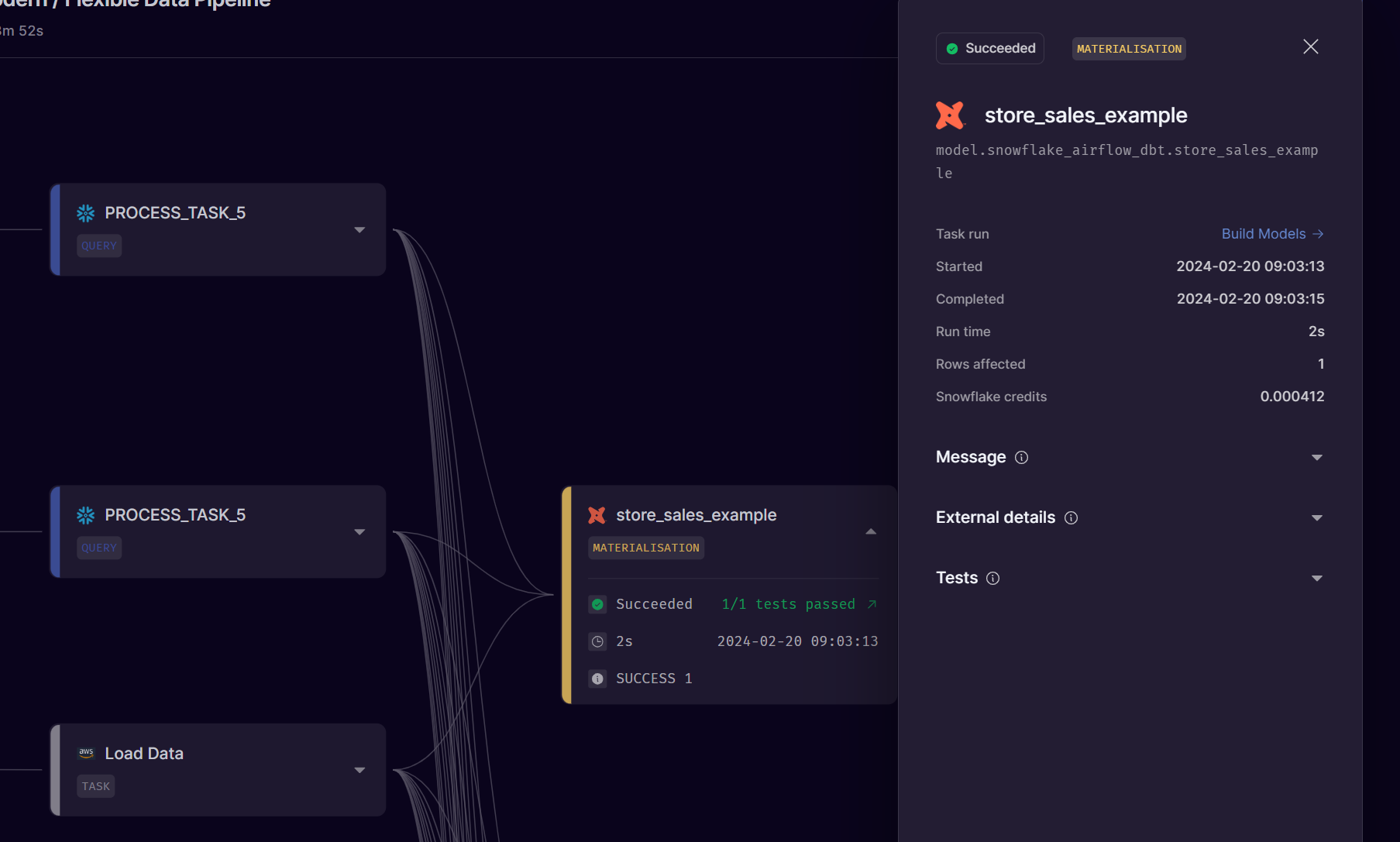This screenshot has width=1400, height=842.
Task: Click the node timestamp 2024-02-20 09:03:13
Action: coord(798,641)
